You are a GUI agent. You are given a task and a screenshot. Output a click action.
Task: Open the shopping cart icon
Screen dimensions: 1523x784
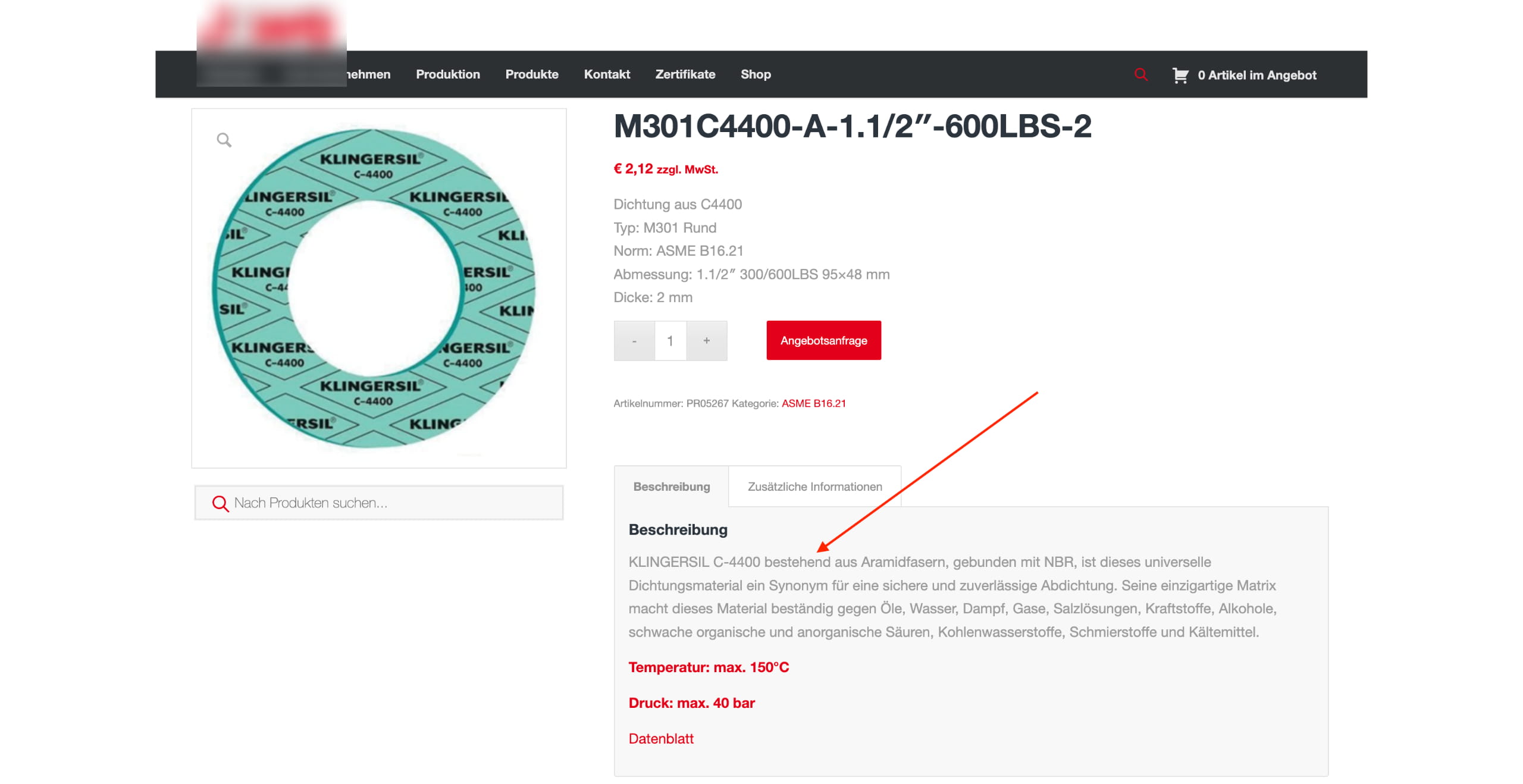click(1180, 75)
